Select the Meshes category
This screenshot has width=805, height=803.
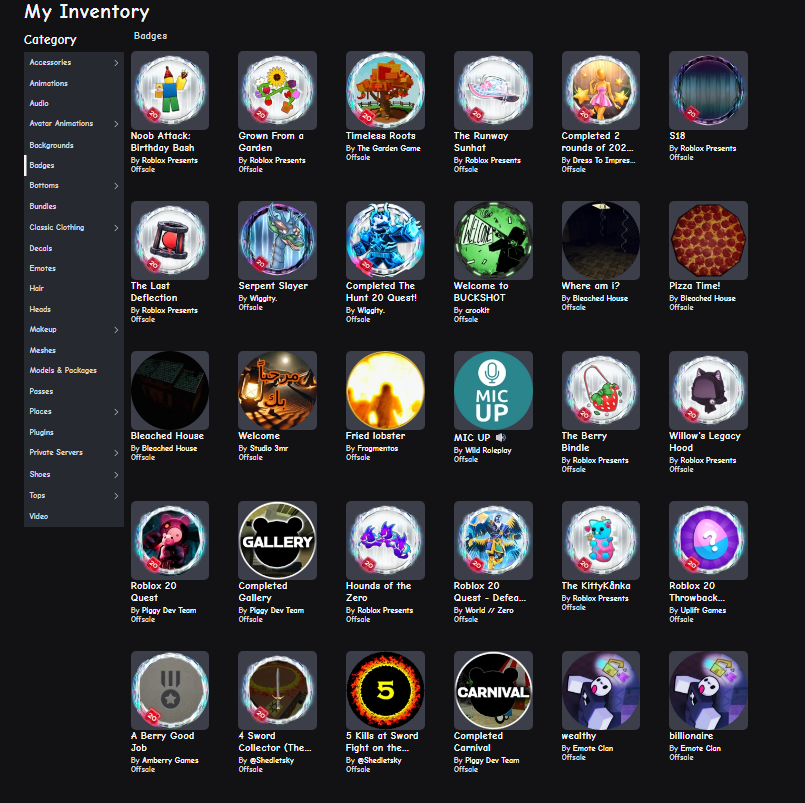point(74,351)
